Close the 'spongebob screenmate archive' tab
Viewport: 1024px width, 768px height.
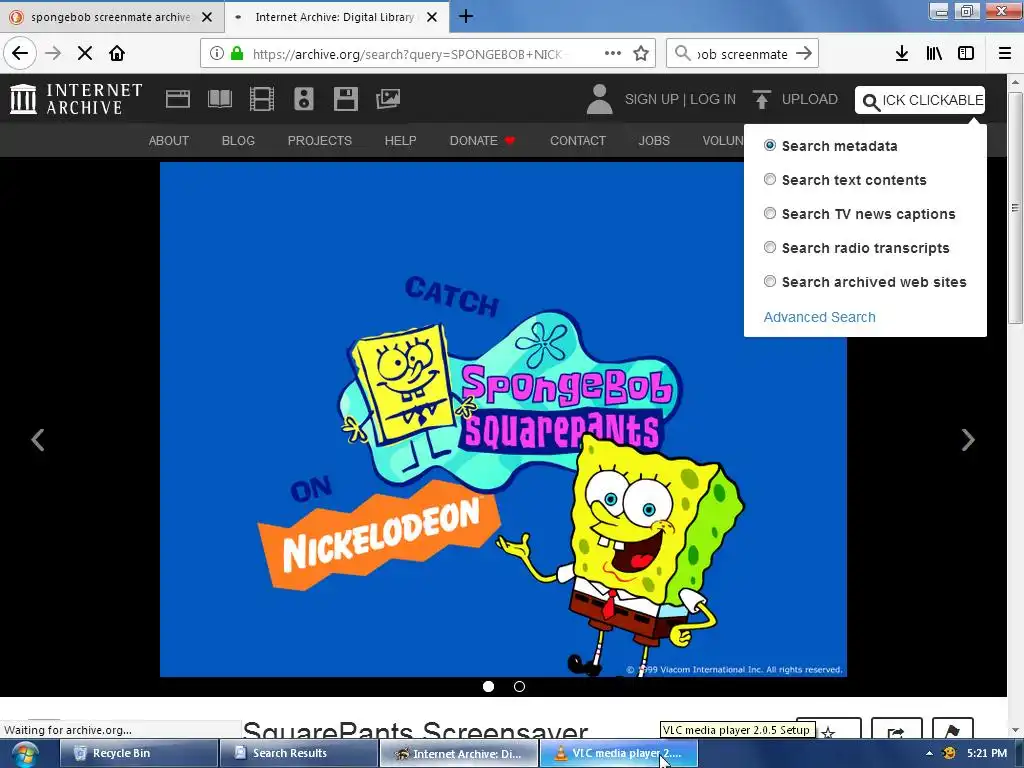(x=207, y=17)
